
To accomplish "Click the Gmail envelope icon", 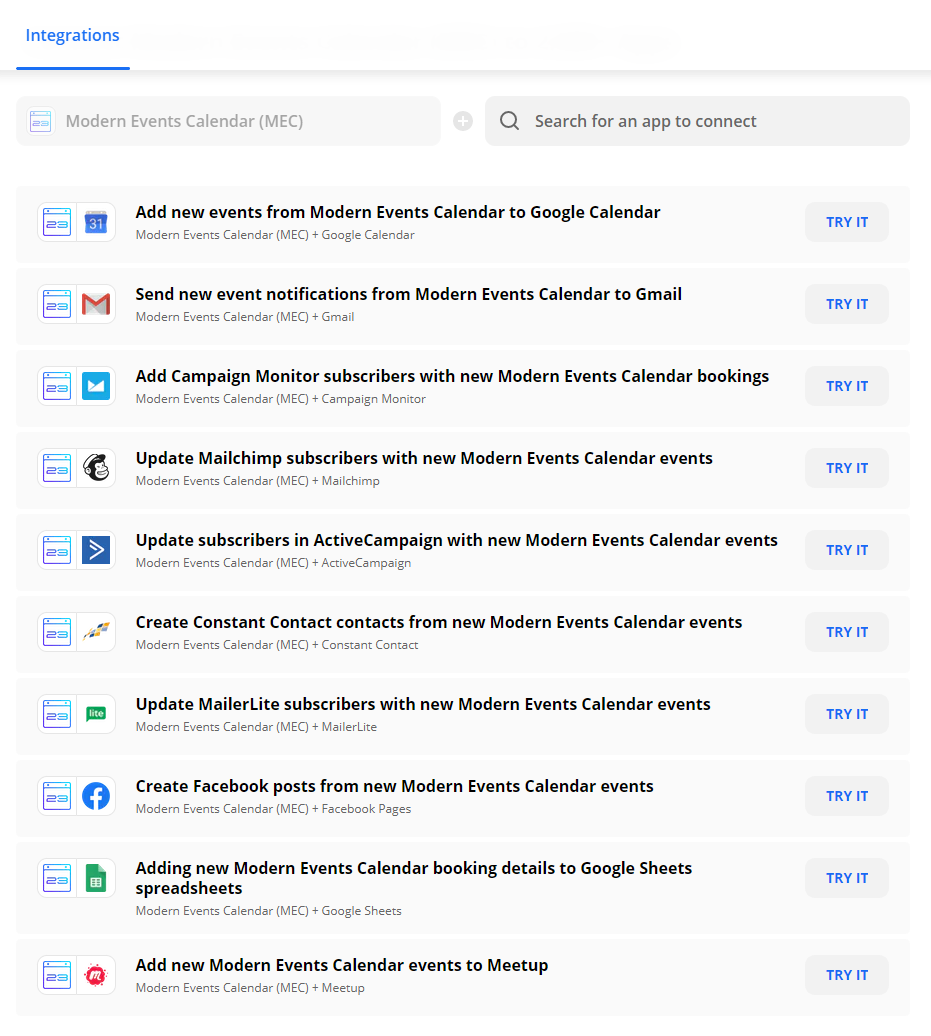I will [x=96, y=304].
